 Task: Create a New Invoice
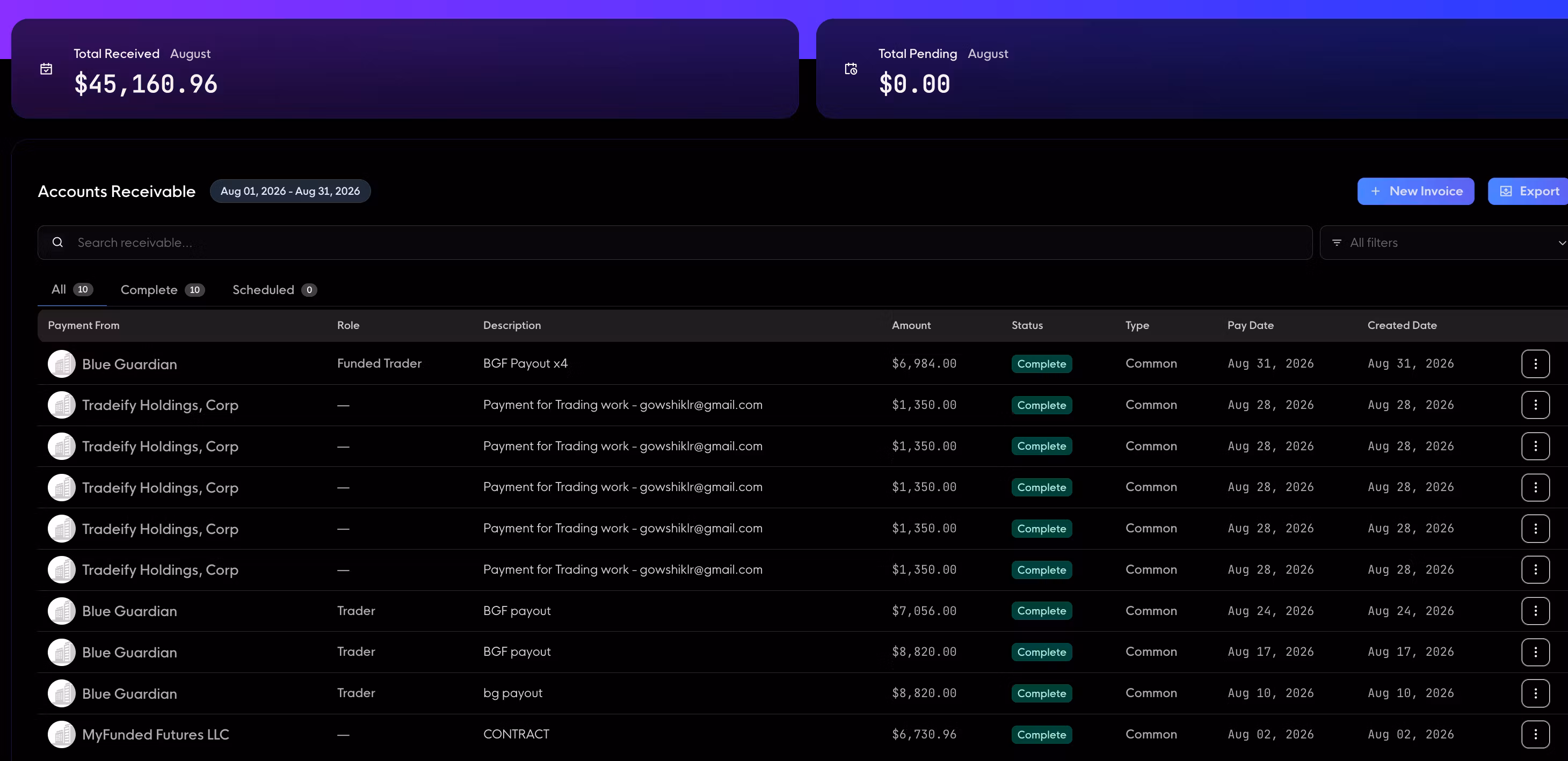1415,191
